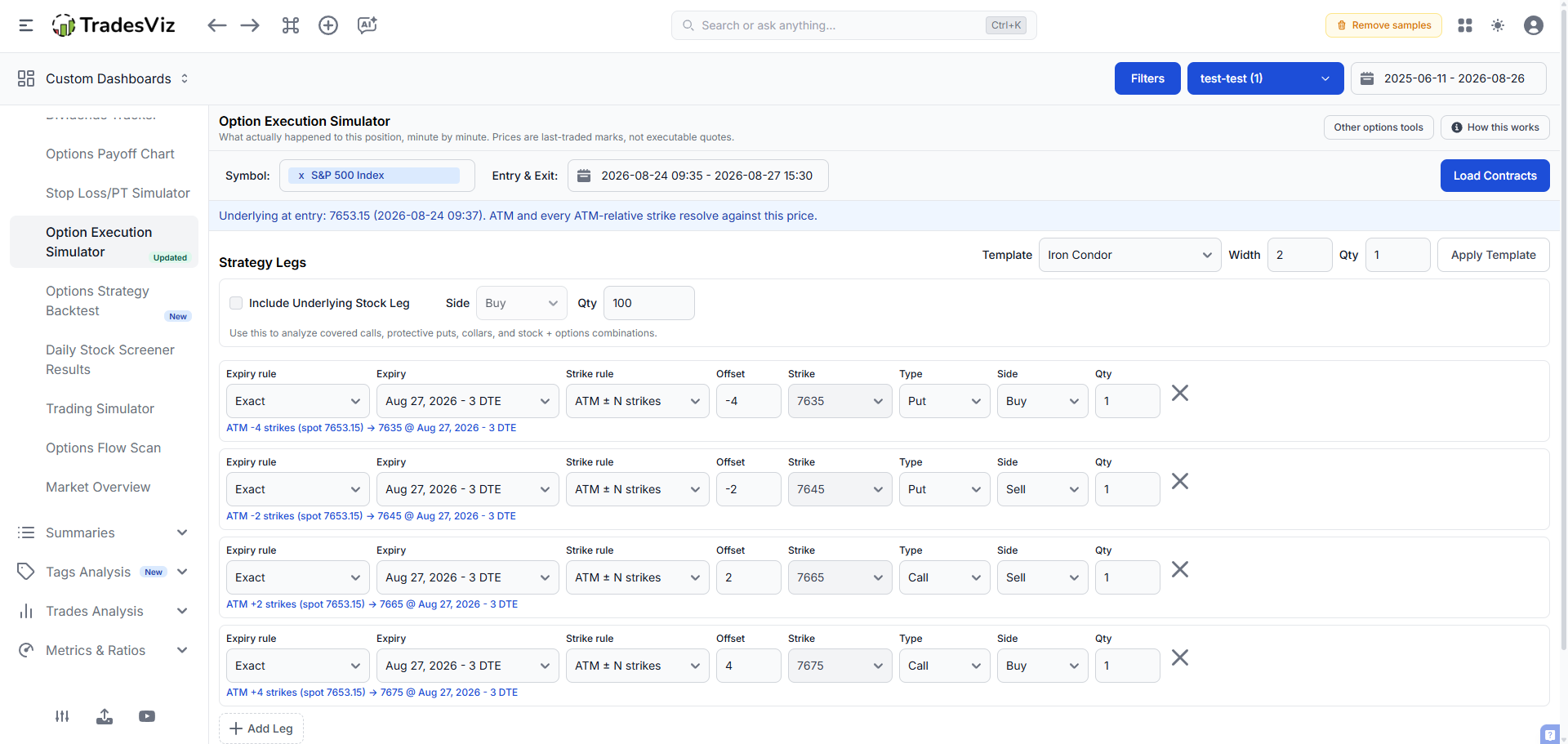Viewport: 1568px width, 744px height.
Task: Expand the Trades Analysis section
Action: [x=182, y=611]
